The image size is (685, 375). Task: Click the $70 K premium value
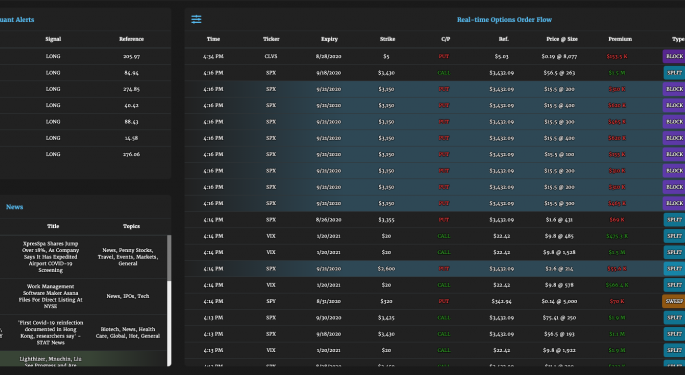tap(617, 301)
